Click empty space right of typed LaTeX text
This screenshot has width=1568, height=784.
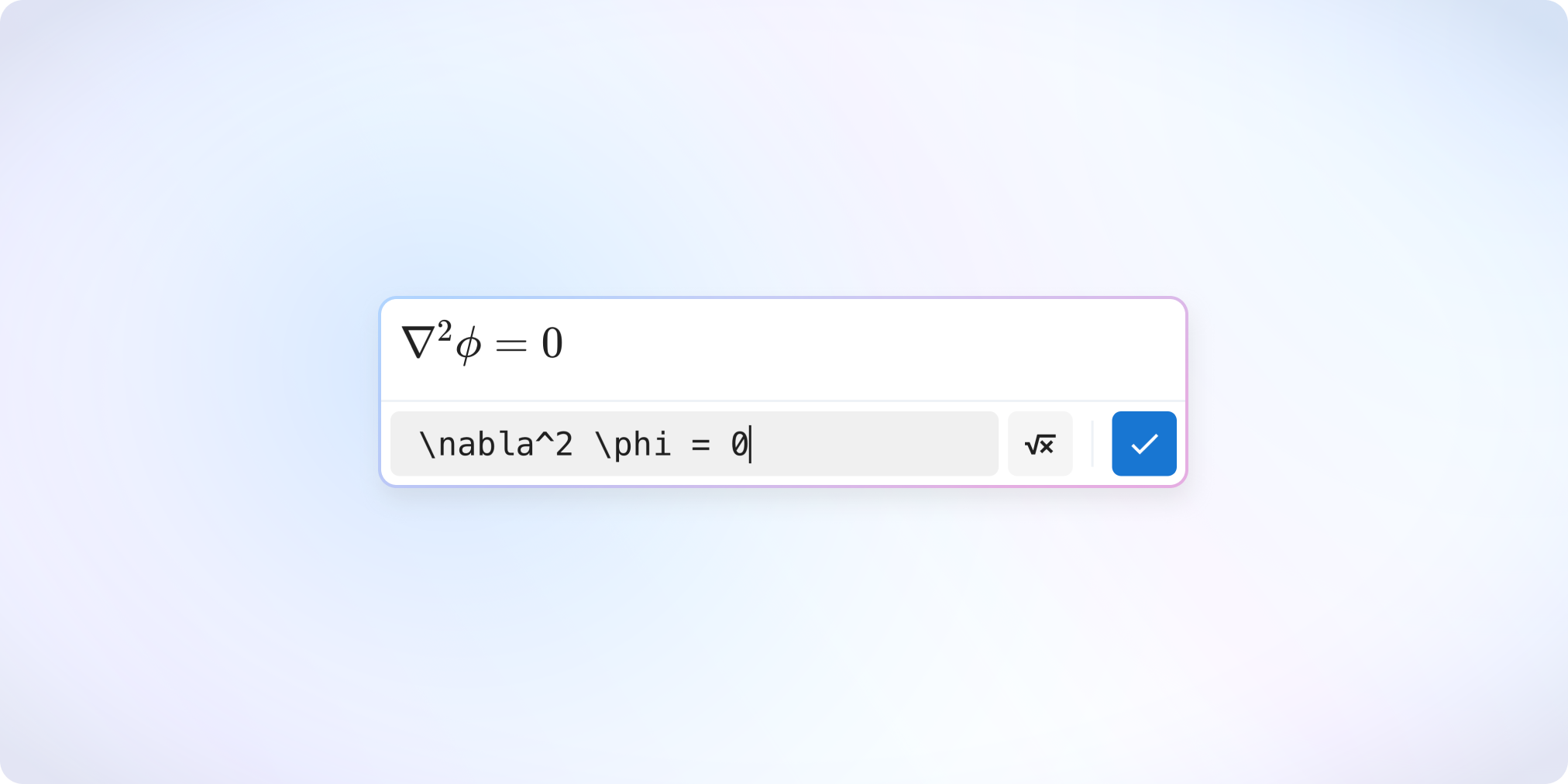click(x=875, y=445)
